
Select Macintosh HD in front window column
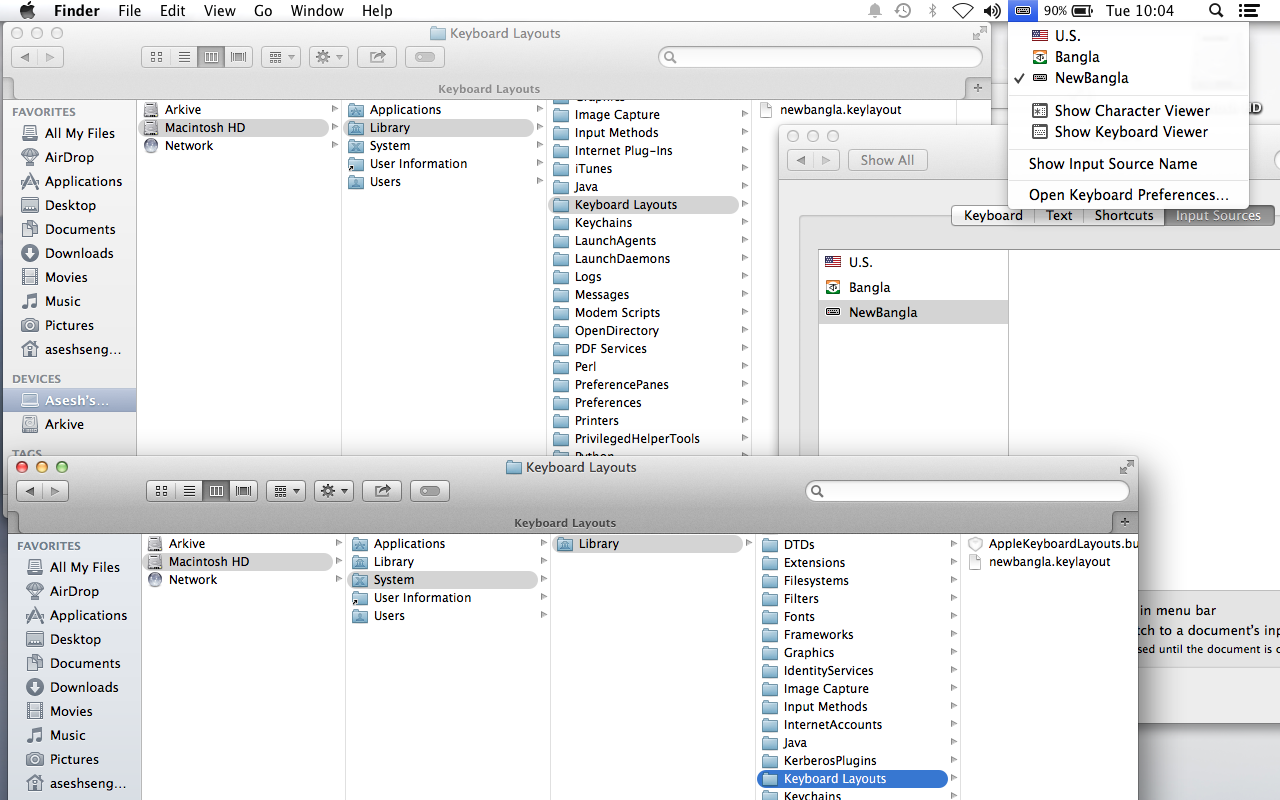click(237, 562)
